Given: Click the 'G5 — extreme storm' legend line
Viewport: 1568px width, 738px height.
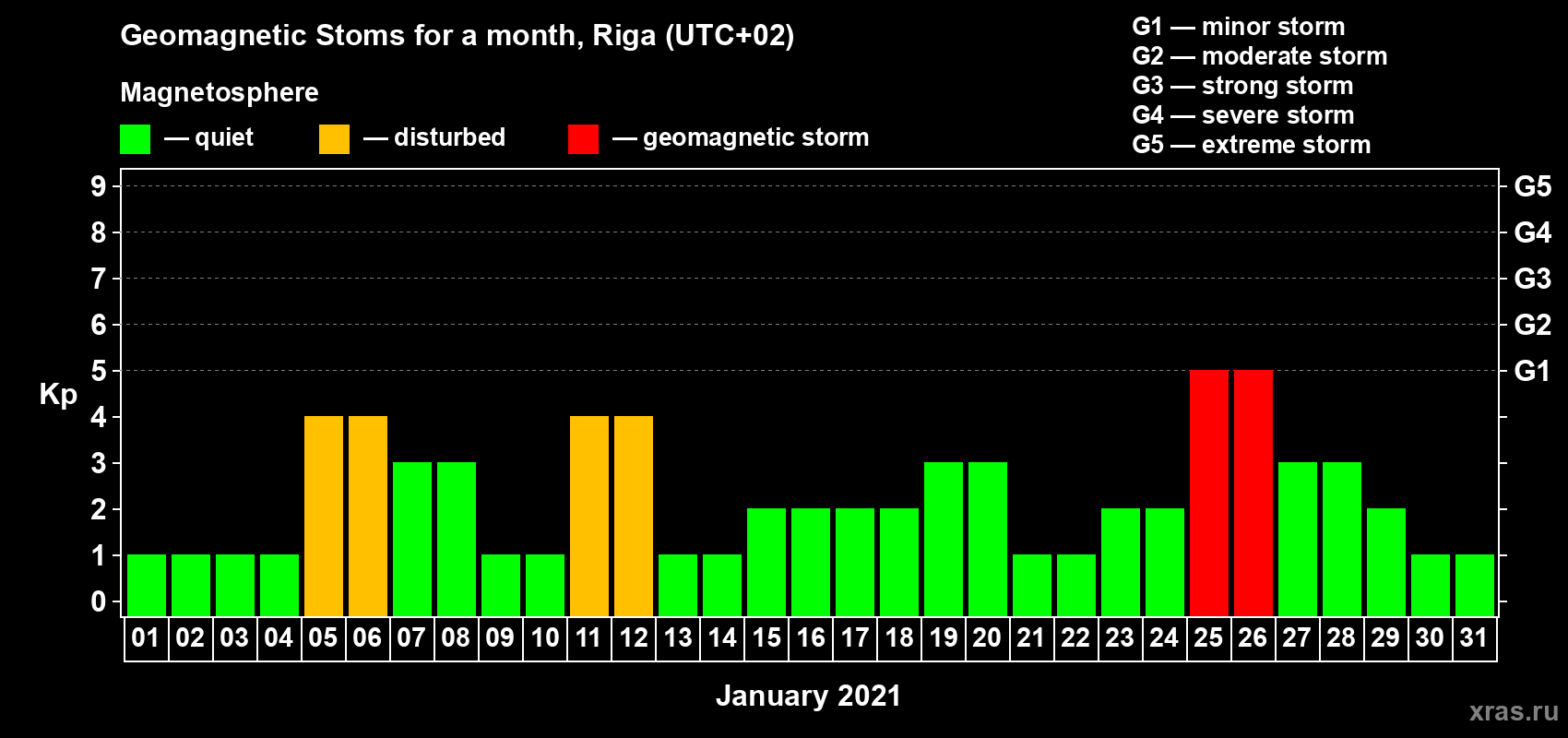Looking at the screenshot, I should coord(1252,145).
